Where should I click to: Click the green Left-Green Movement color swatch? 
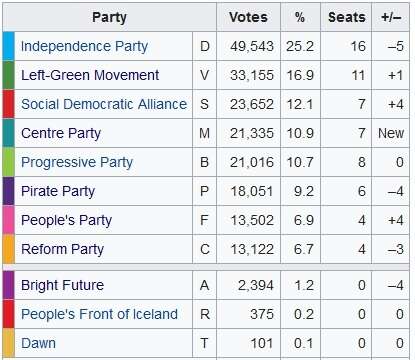click(x=9, y=75)
